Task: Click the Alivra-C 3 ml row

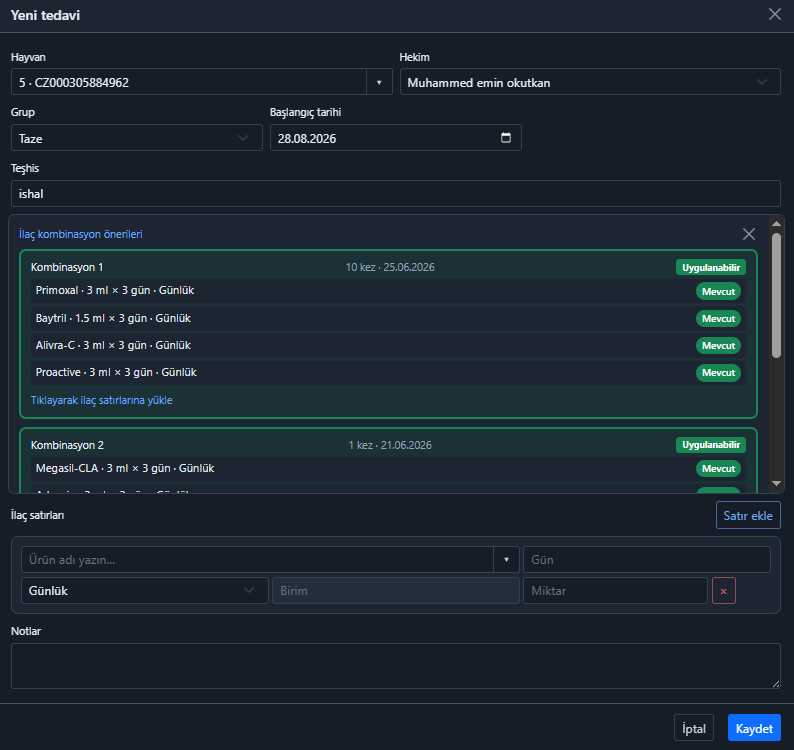Action: click(x=388, y=345)
